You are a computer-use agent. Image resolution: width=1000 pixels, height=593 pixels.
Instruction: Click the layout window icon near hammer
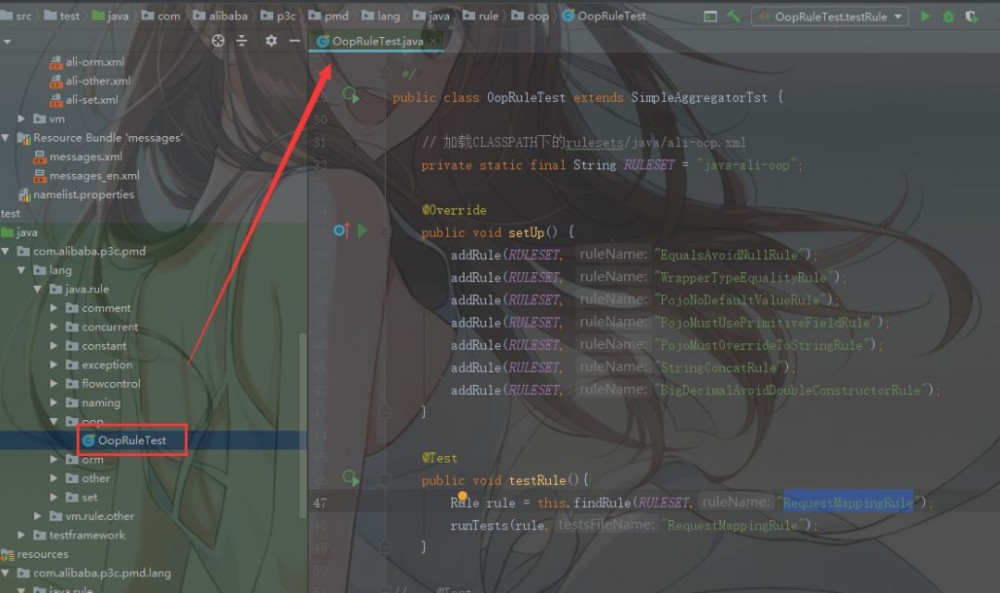tap(710, 17)
